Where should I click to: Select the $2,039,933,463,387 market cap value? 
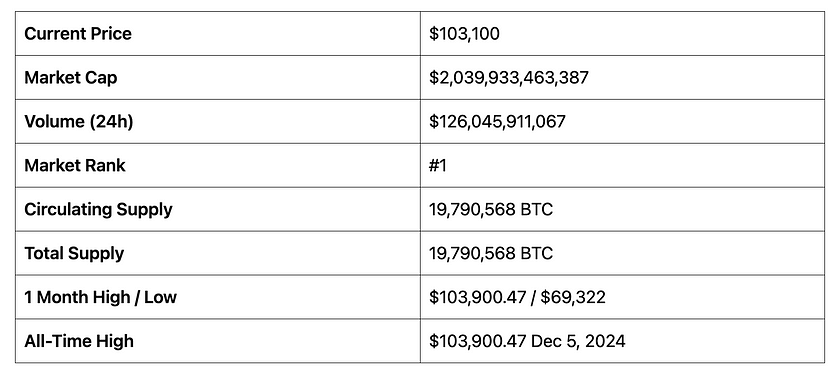[508, 78]
